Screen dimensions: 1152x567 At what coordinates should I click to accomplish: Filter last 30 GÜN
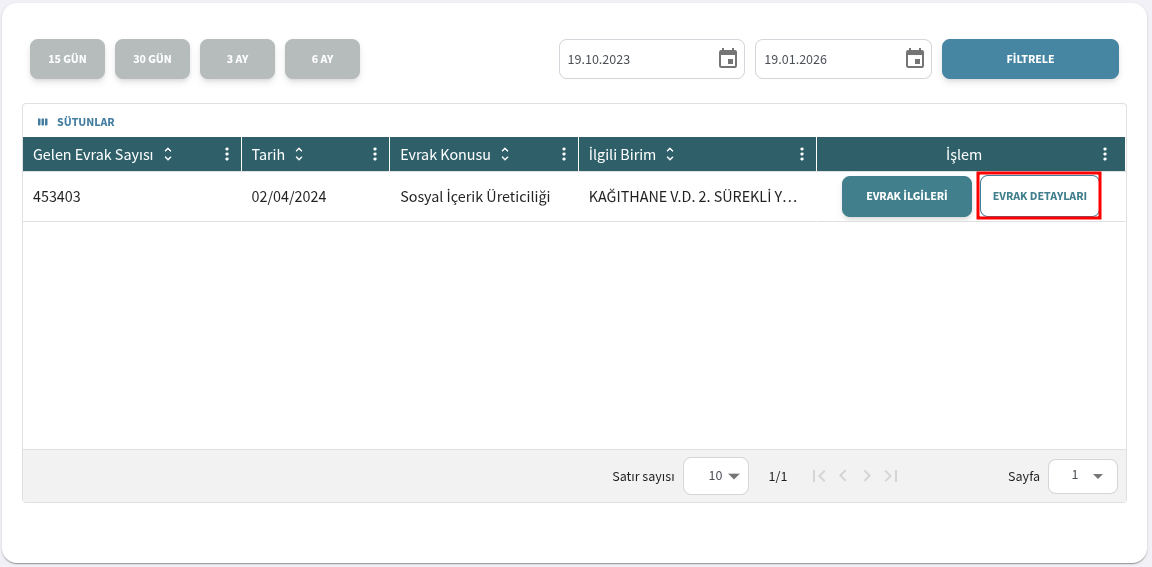click(152, 59)
